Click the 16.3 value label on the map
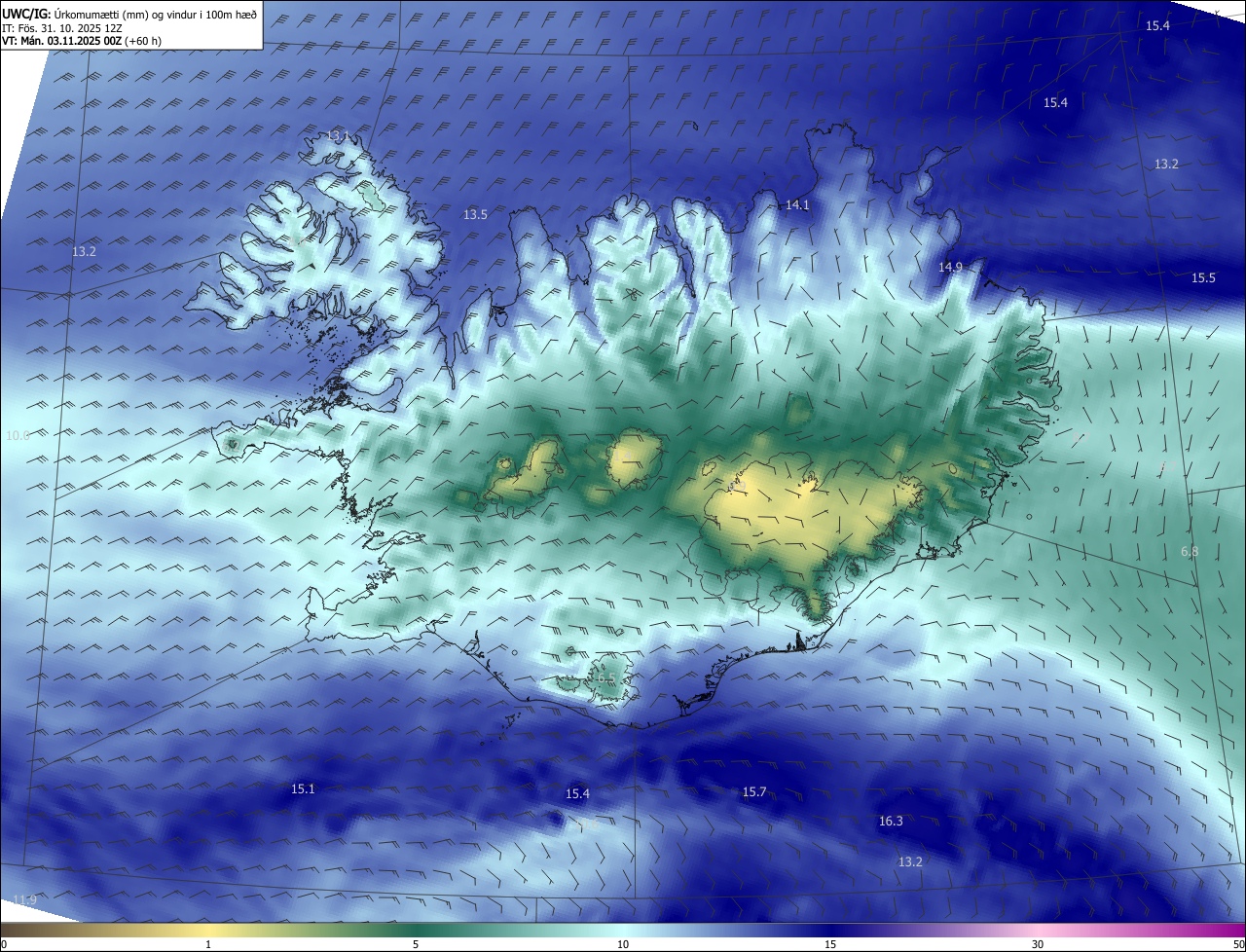The height and width of the screenshot is (952, 1246). [x=891, y=822]
